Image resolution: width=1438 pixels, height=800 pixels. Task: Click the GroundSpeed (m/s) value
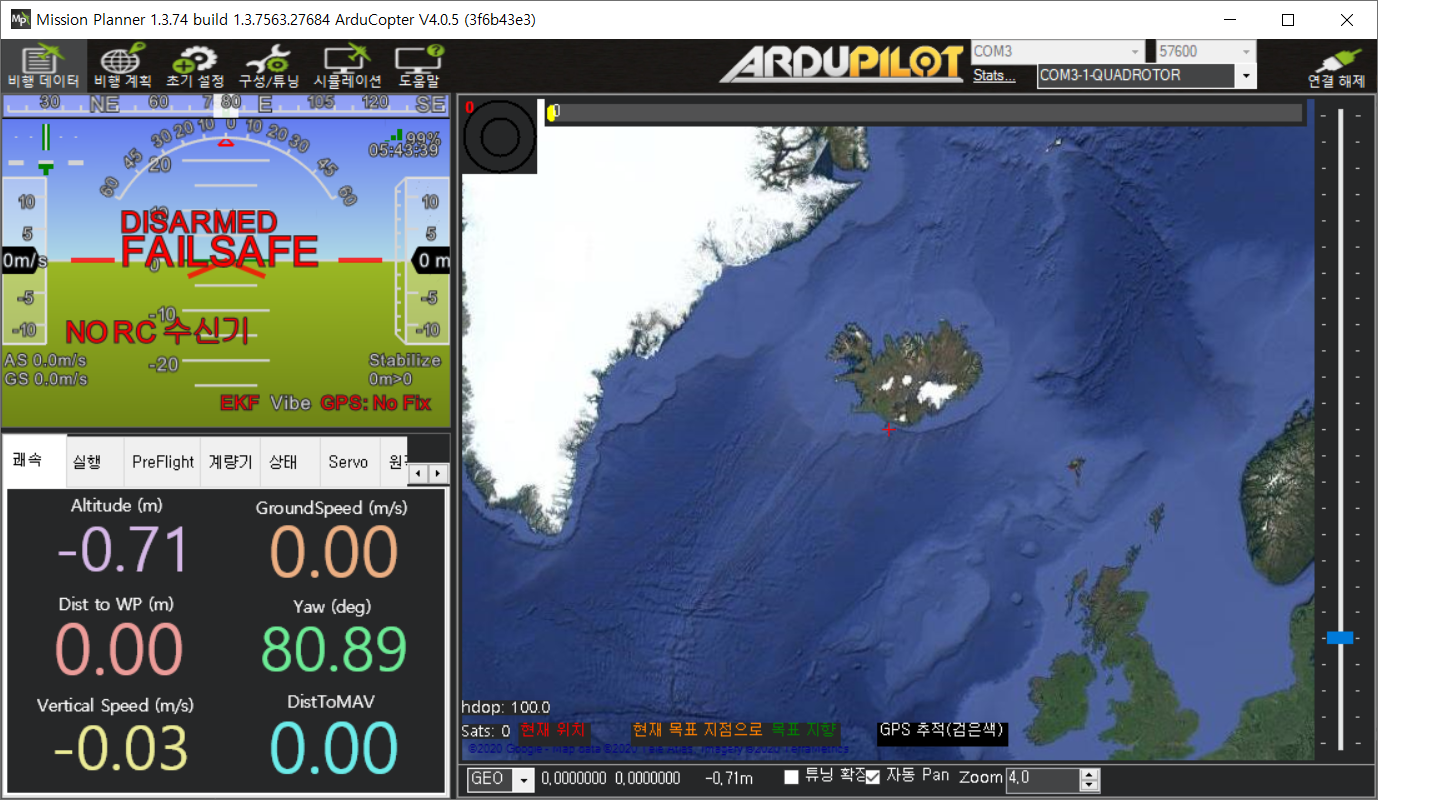click(x=335, y=552)
